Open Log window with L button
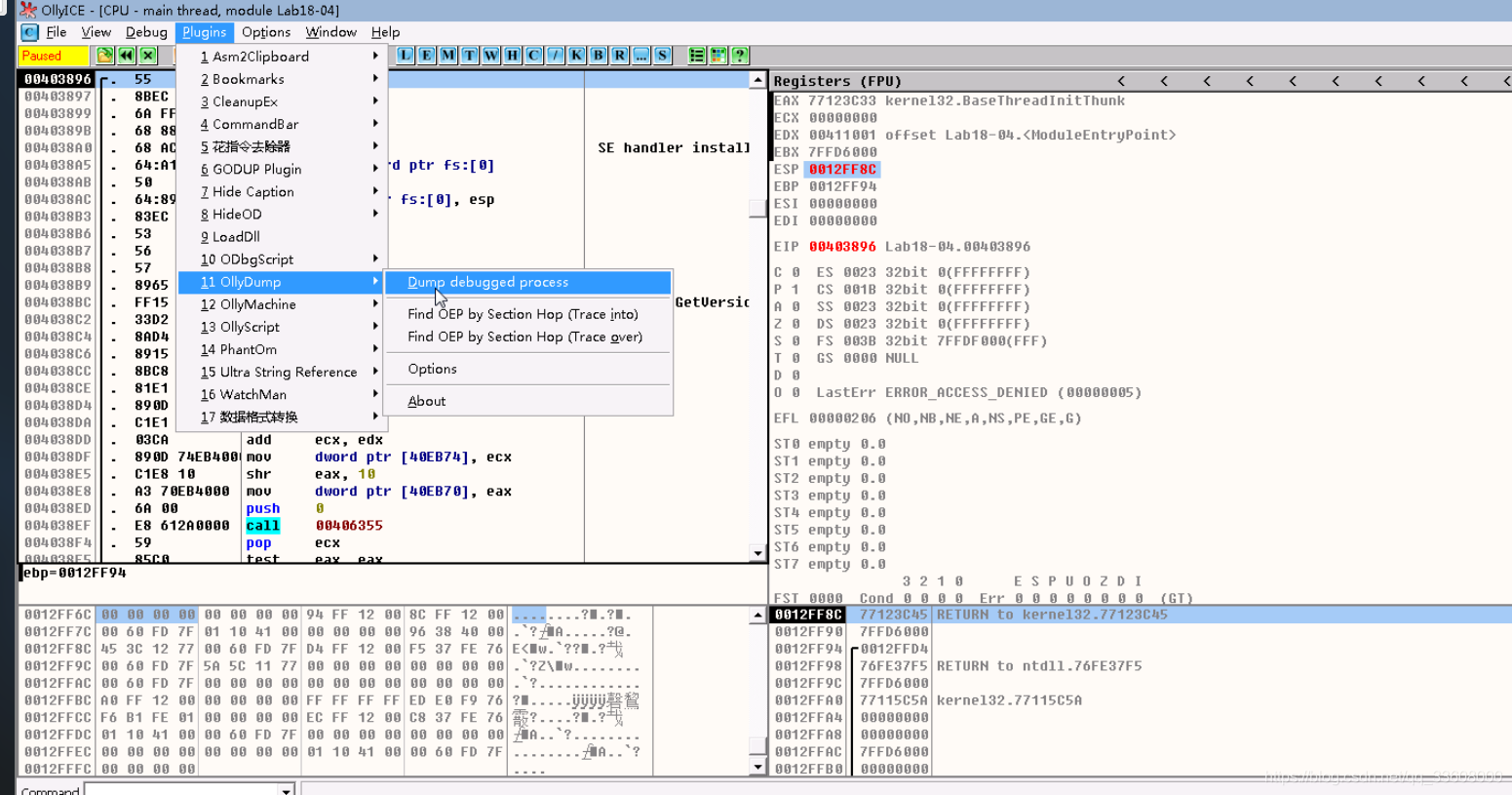 (x=406, y=55)
